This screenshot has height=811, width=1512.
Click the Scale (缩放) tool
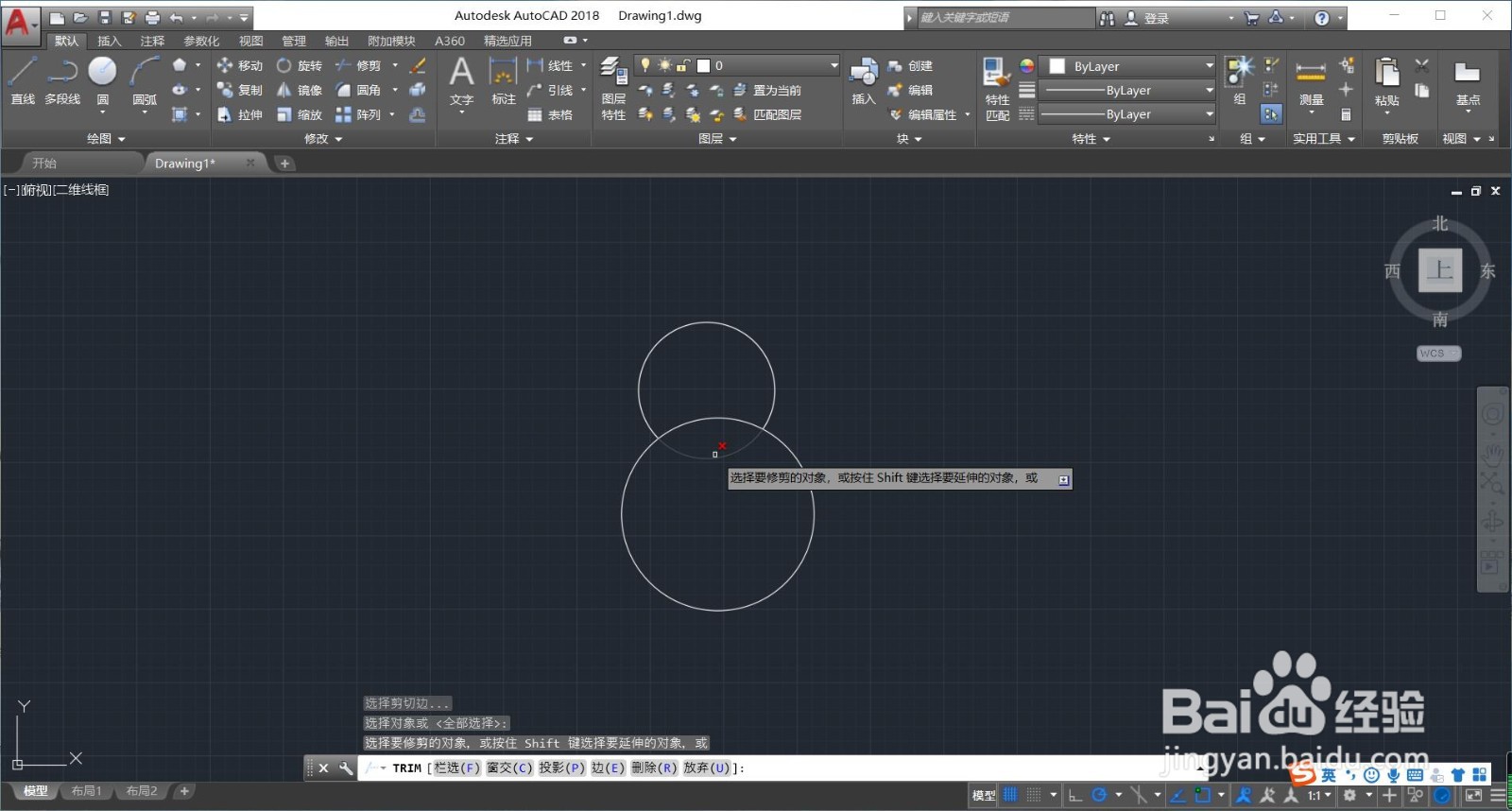point(299,114)
